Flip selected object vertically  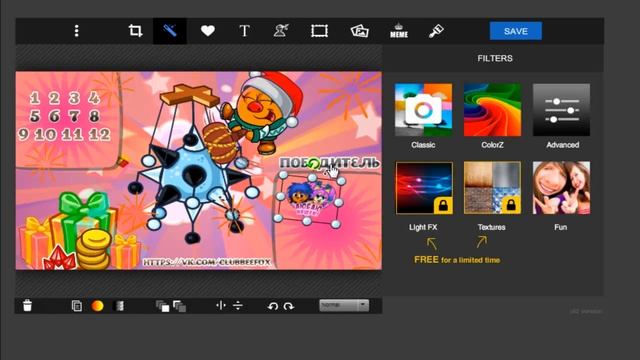pos(238,305)
